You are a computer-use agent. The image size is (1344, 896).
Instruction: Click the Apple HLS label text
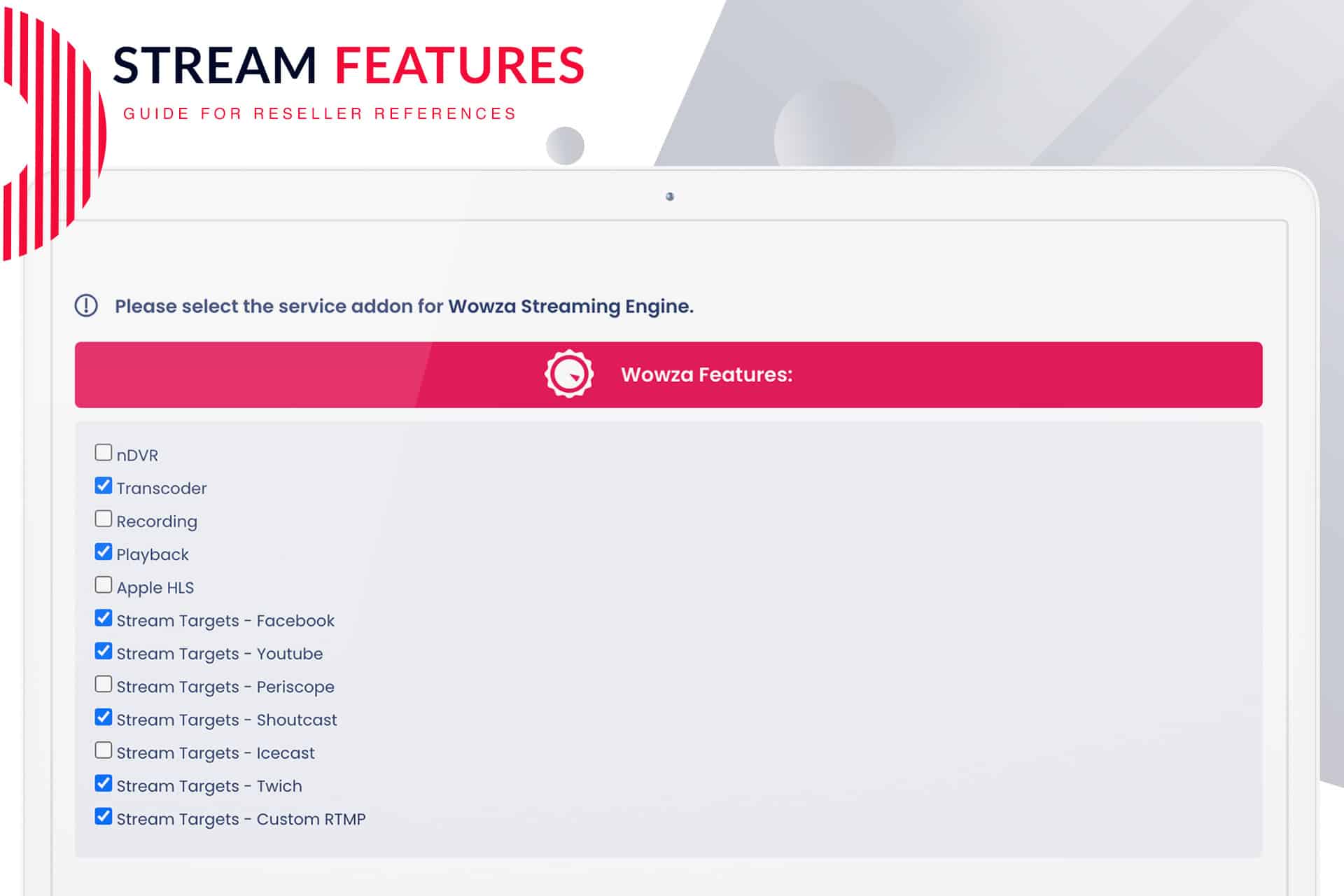[x=155, y=587]
